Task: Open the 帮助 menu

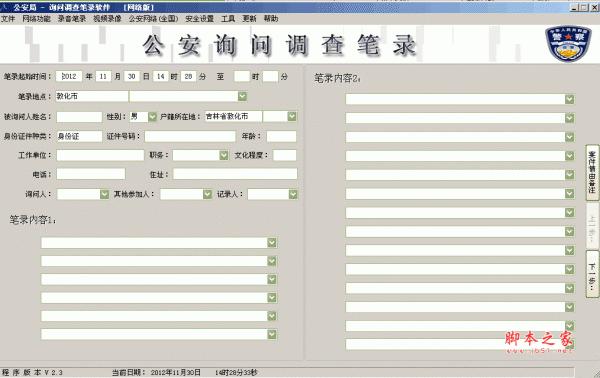Action: 271,19
